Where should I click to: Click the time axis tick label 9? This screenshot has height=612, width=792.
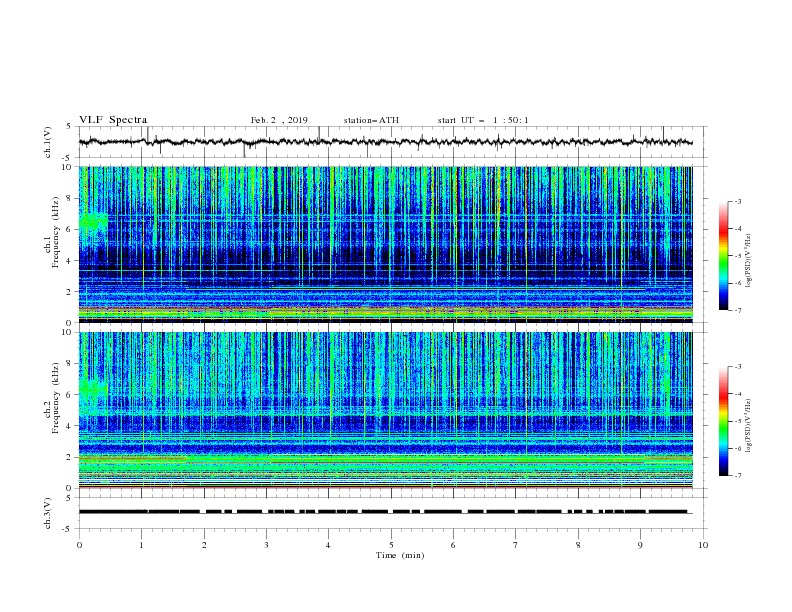click(640, 545)
